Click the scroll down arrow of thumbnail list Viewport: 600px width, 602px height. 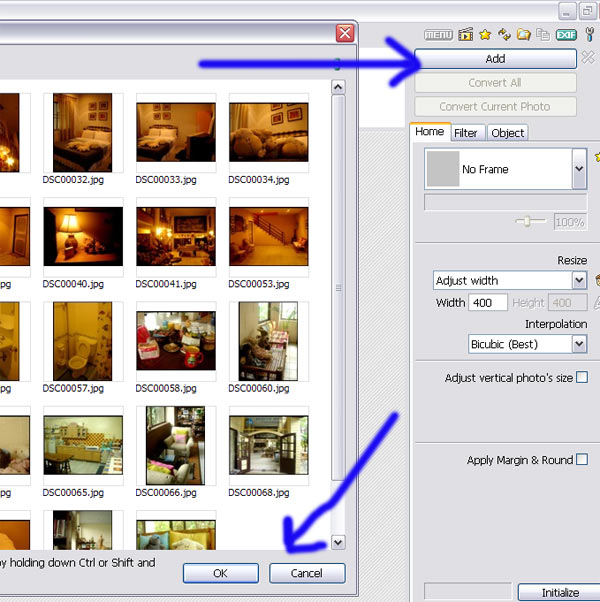338,542
